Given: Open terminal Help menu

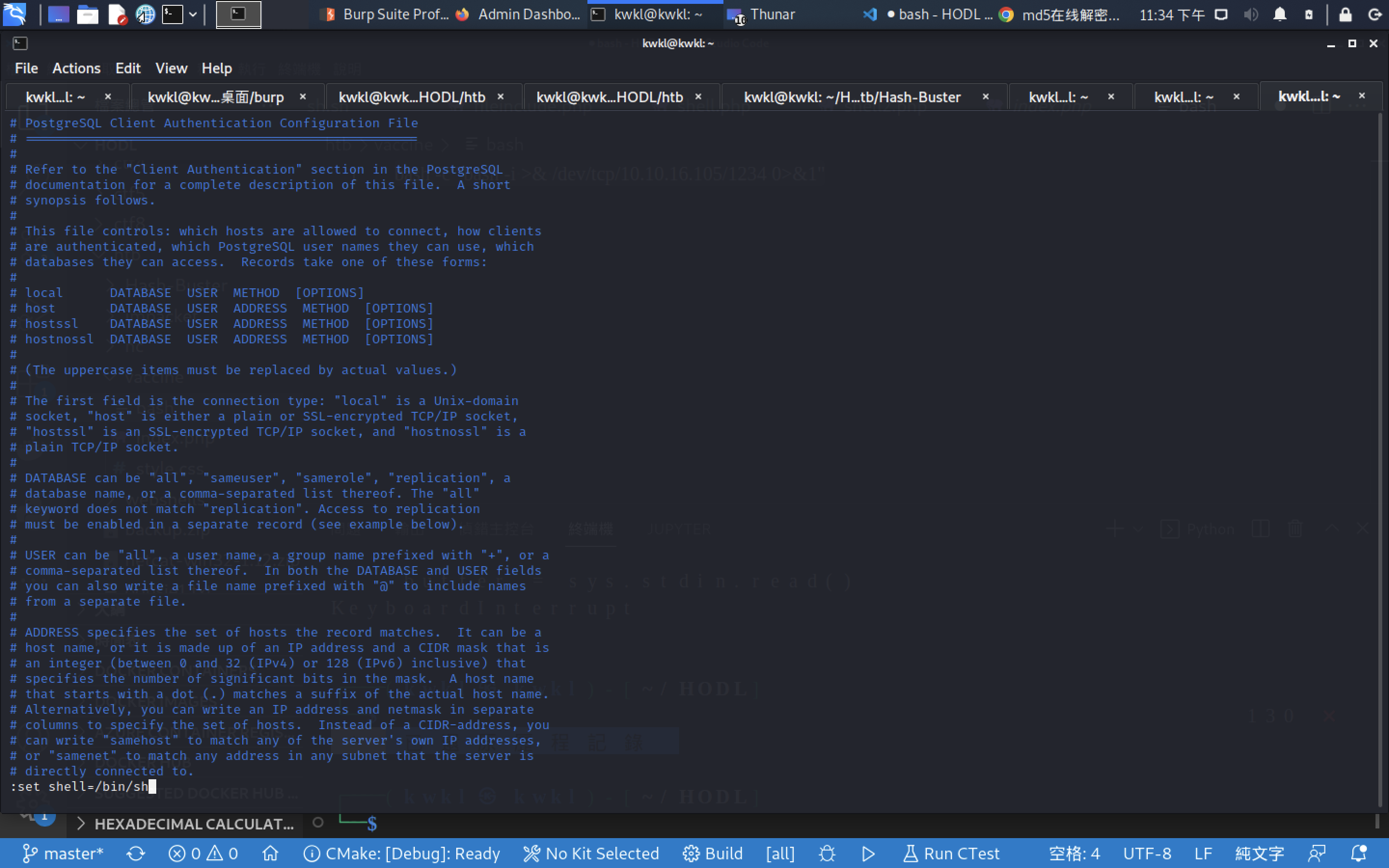Looking at the screenshot, I should [x=217, y=68].
